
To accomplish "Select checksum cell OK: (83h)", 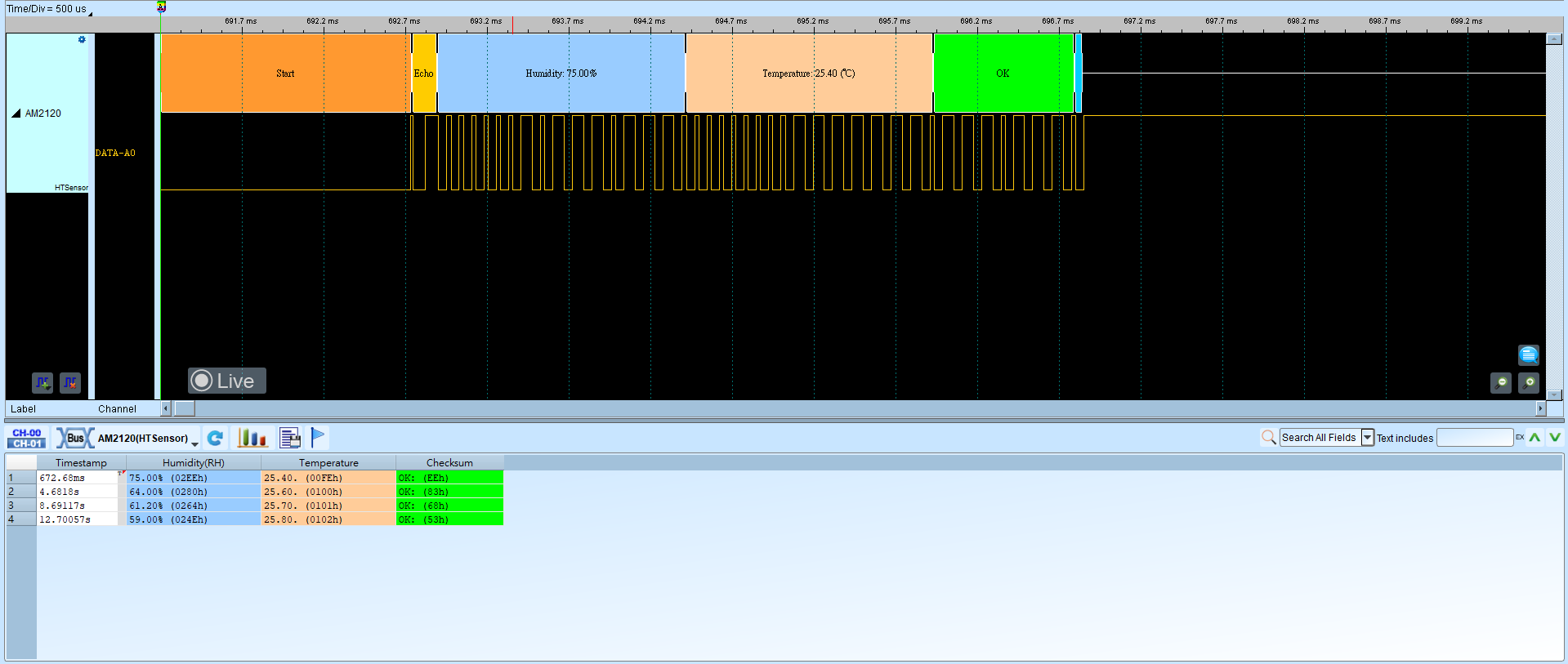I will click(449, 492).
